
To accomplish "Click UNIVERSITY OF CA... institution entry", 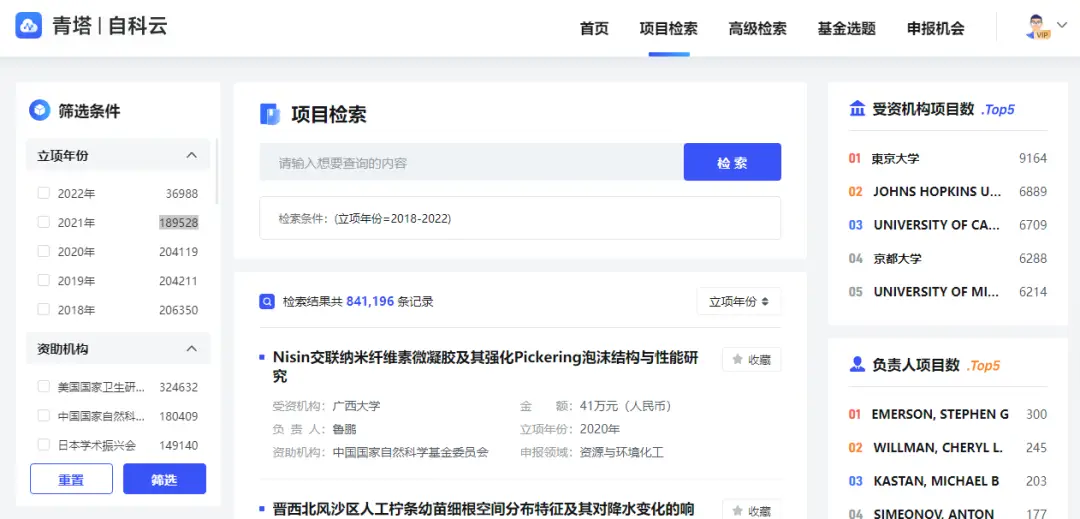I will click(937, 225).
